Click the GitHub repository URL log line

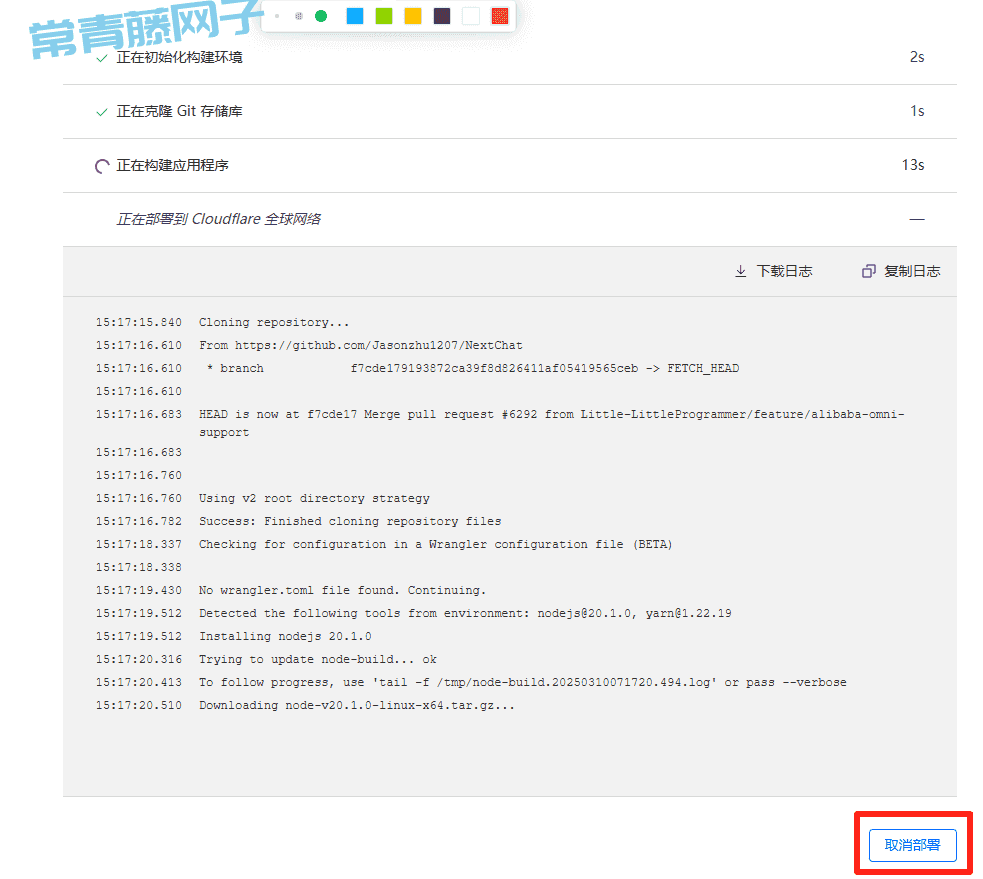360,345
